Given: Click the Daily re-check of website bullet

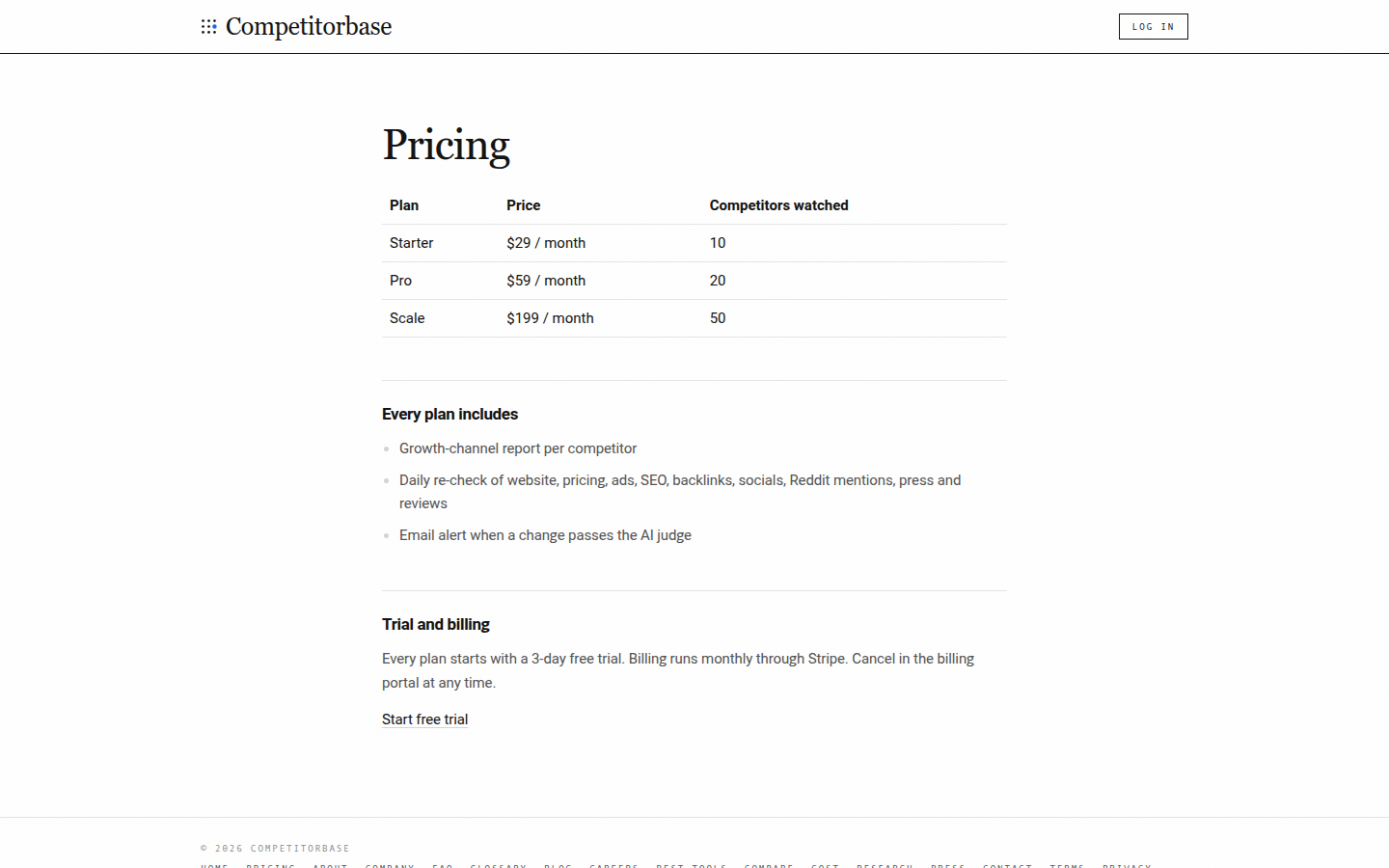Looking at the screenshot, I should 680,492.
